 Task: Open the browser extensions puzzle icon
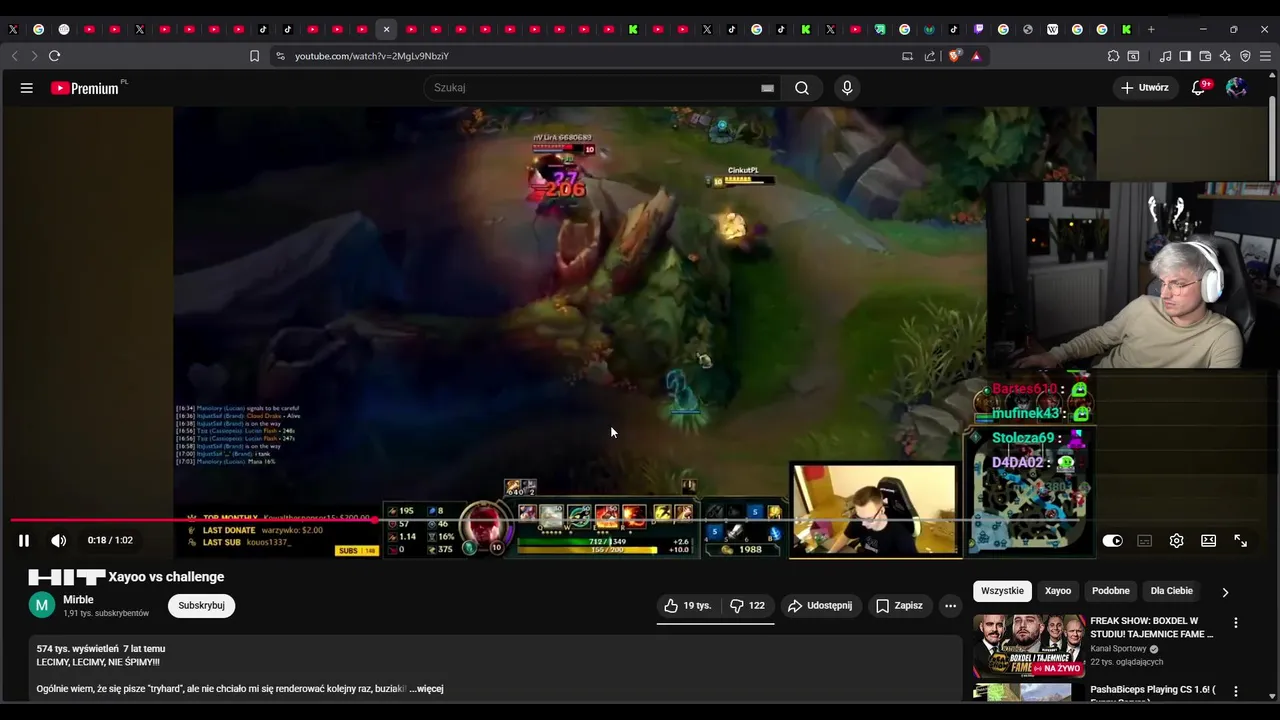coord(1113,56)
